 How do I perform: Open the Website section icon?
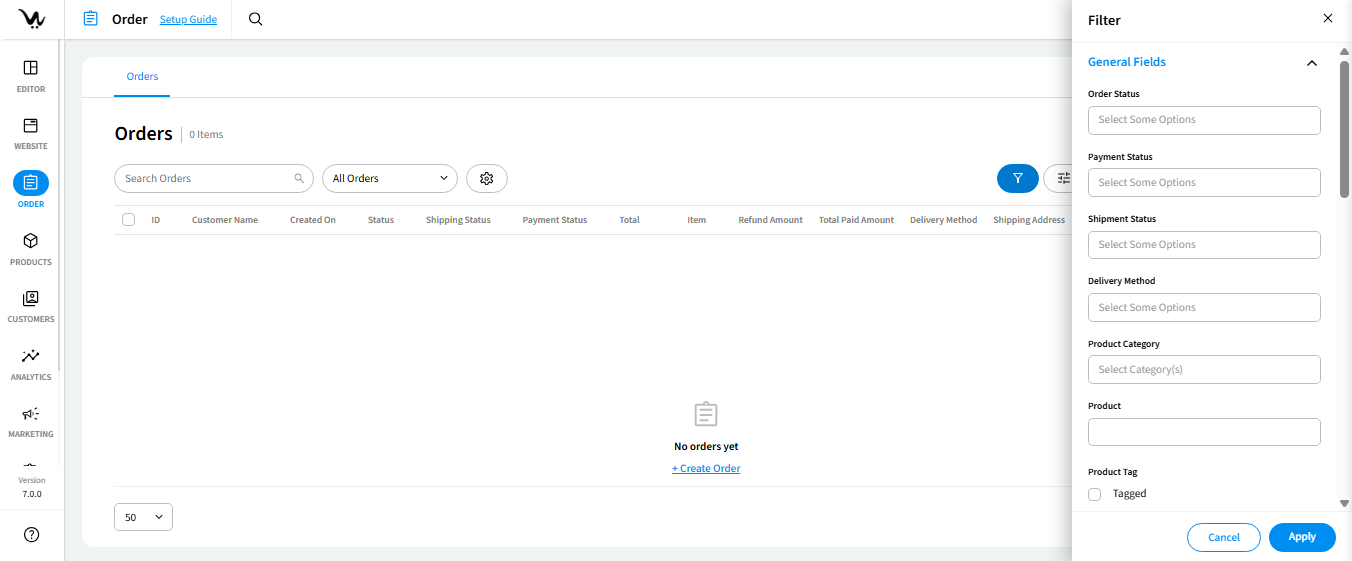point(31,126)
